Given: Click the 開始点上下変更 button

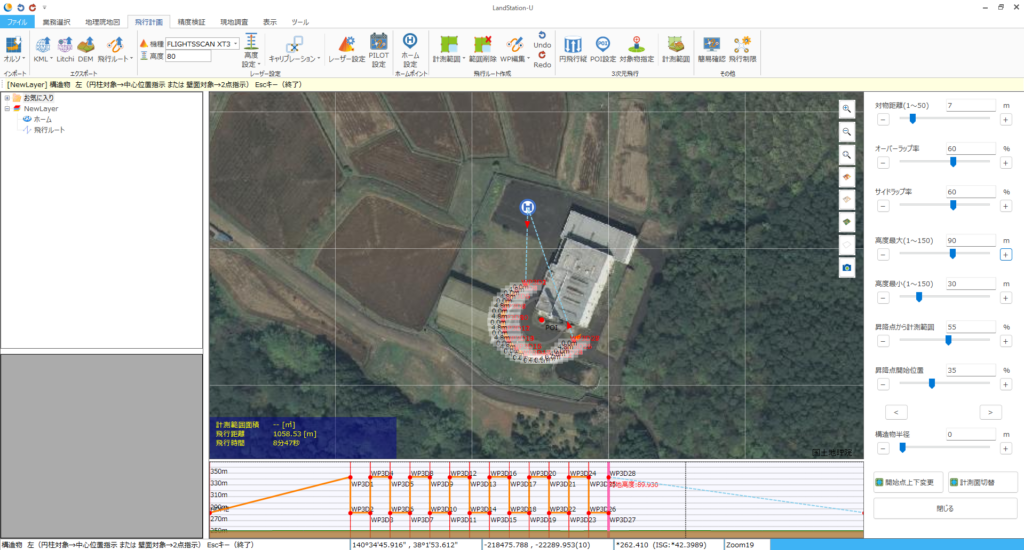Looking at the screenshot, I should click(x=907, y=483).
